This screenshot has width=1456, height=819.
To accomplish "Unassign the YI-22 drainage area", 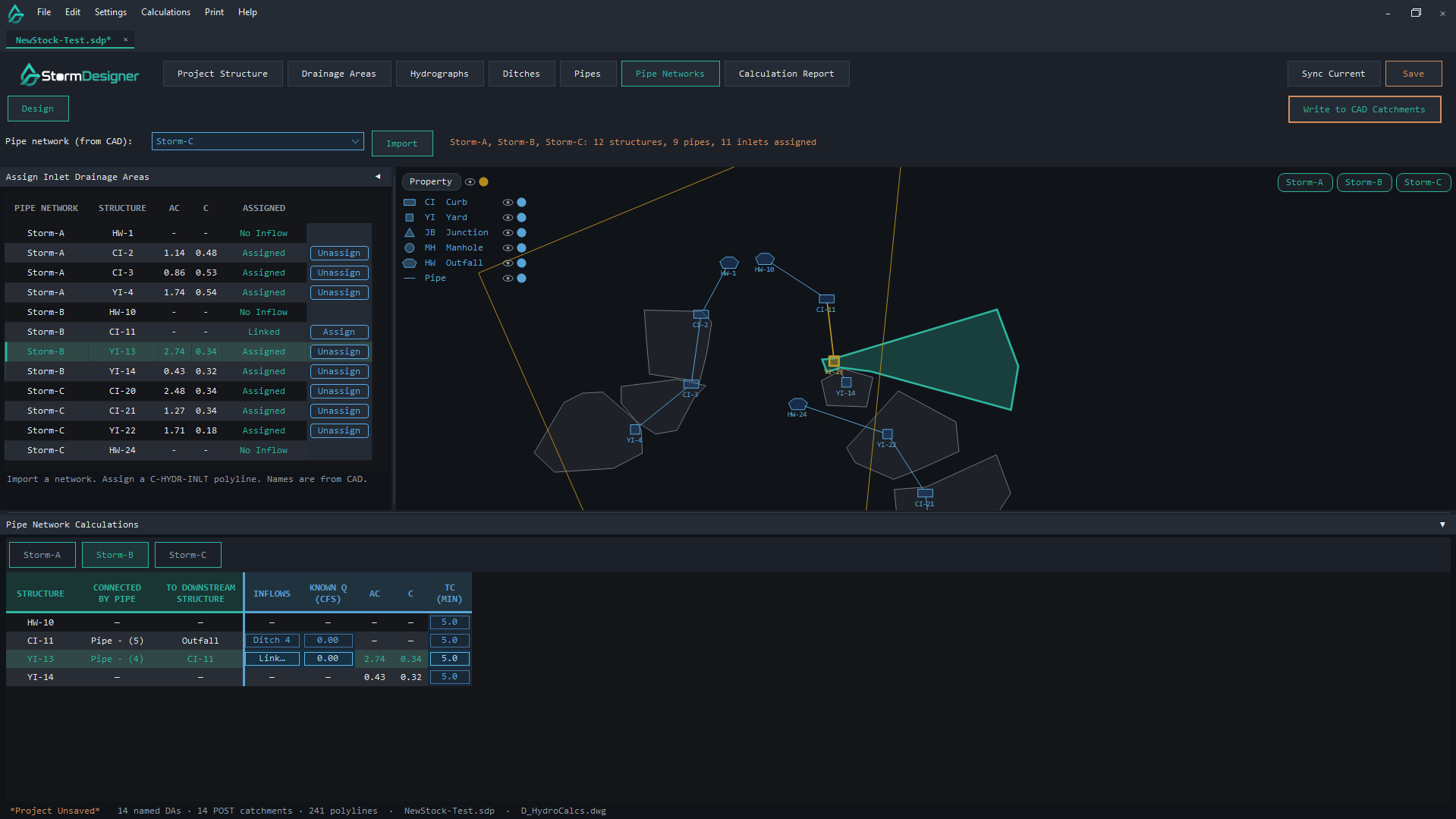I will coord(339,430).
